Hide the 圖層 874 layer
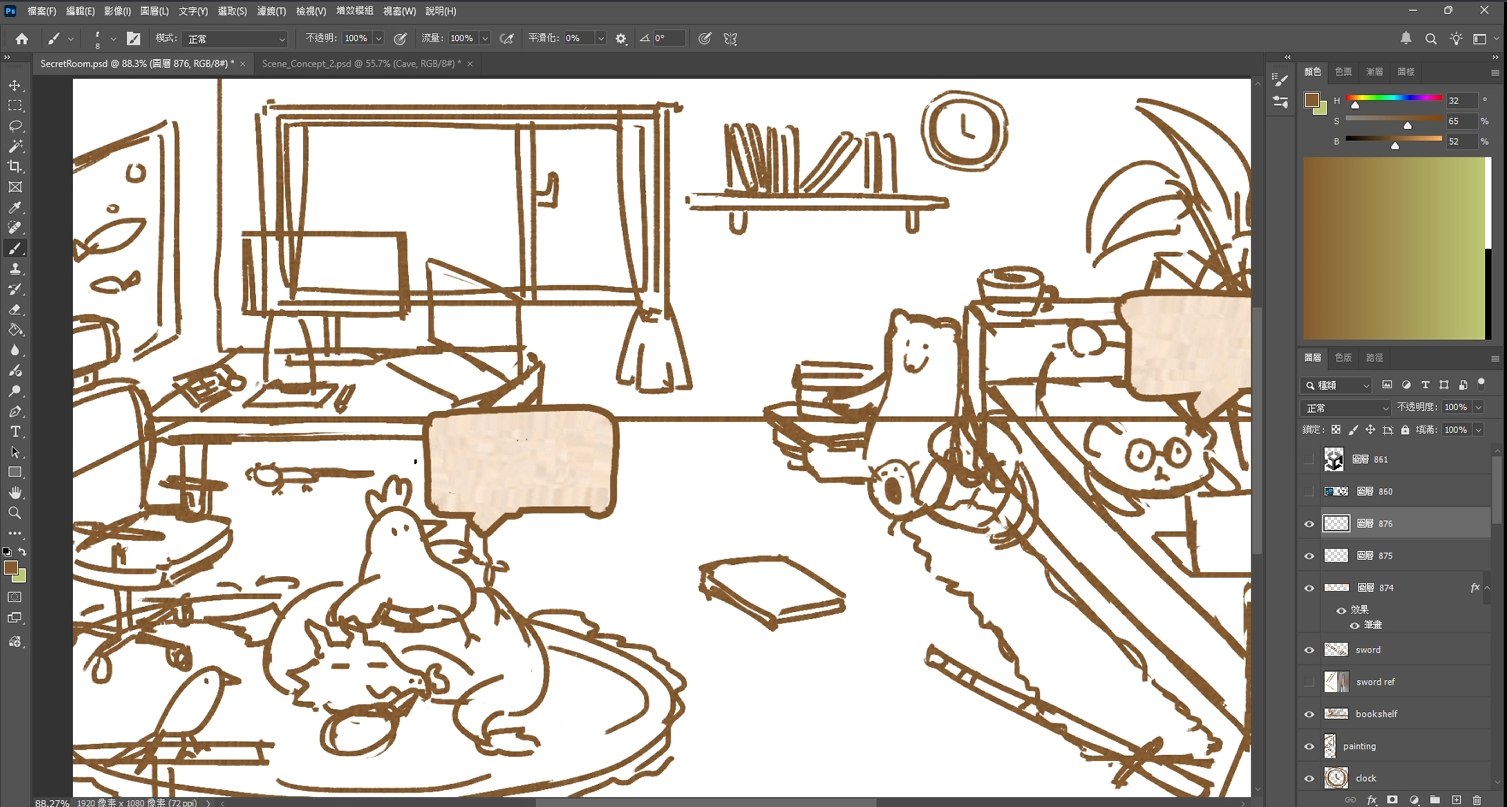This screenshot has width=1507, height=807. coord(1309,588)
